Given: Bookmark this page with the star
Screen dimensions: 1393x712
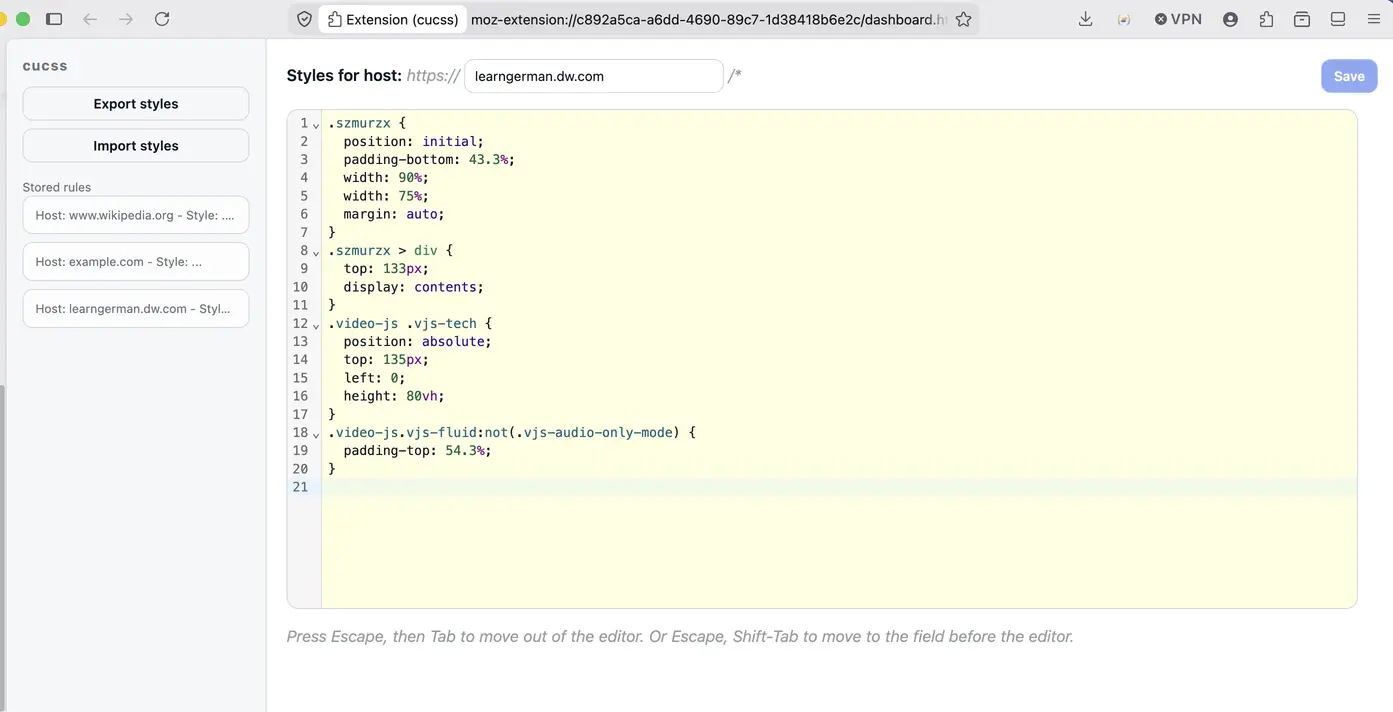Looking at the screenshot, I should point(963,19).
